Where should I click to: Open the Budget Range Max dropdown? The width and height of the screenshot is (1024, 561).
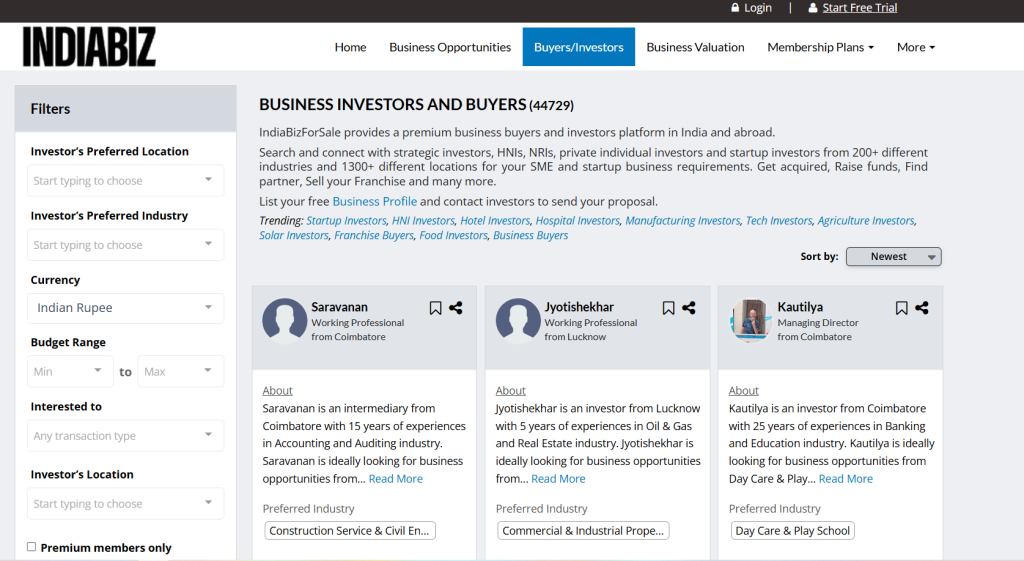180,371
